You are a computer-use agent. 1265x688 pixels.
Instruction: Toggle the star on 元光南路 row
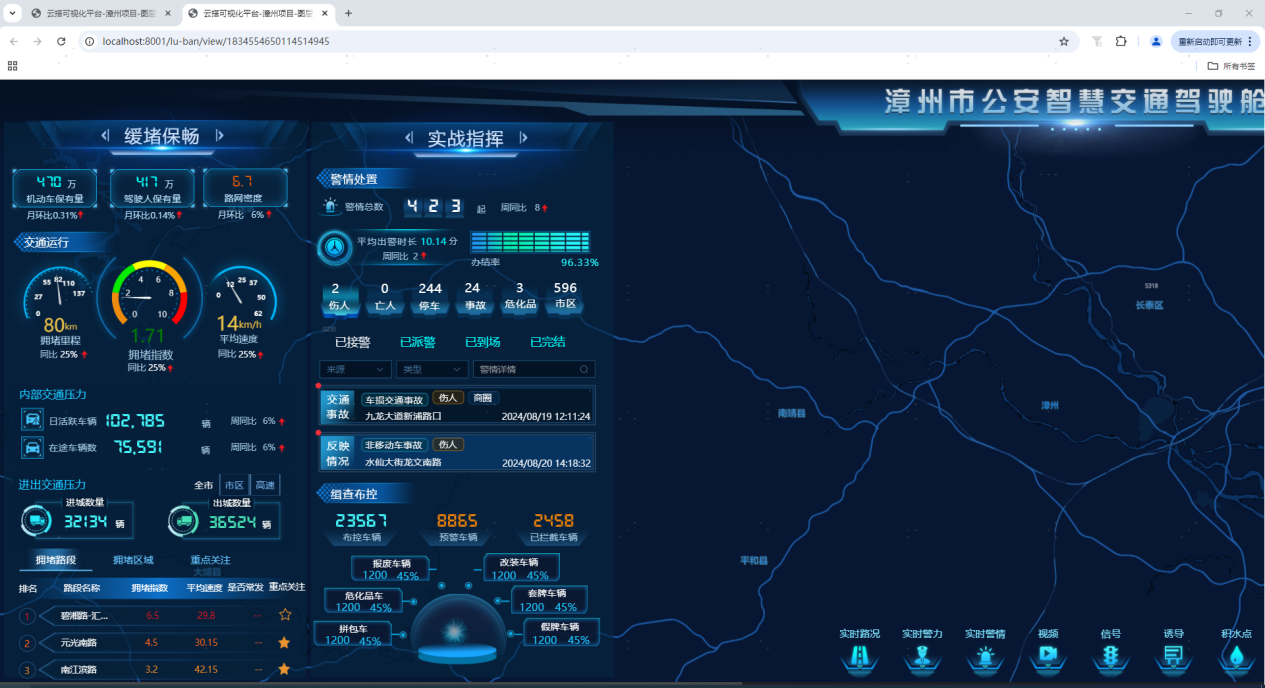coord(285,642)
